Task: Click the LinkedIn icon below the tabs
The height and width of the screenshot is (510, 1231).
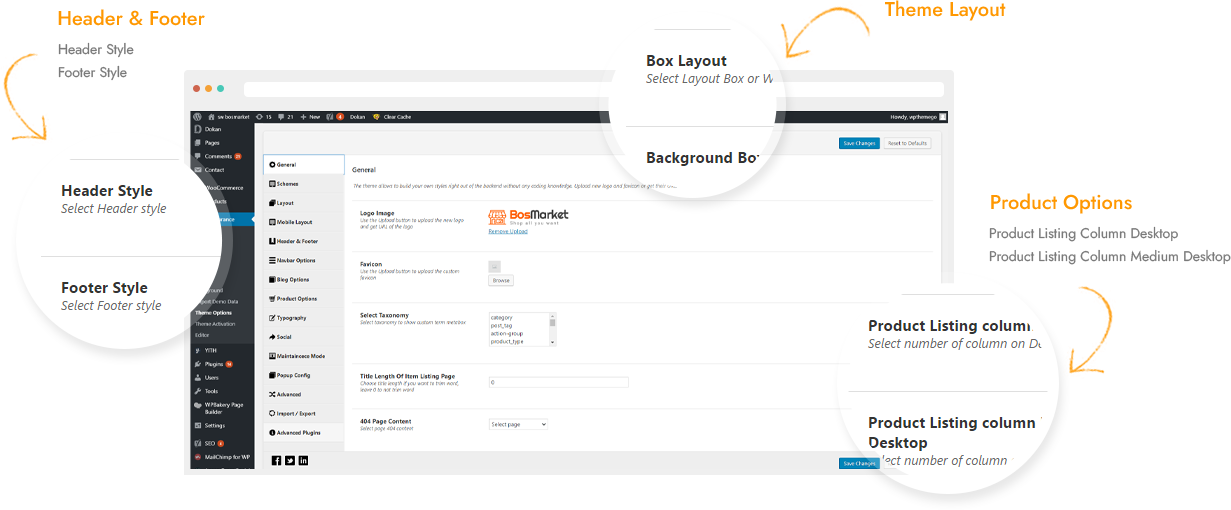Action: [303, 460]
